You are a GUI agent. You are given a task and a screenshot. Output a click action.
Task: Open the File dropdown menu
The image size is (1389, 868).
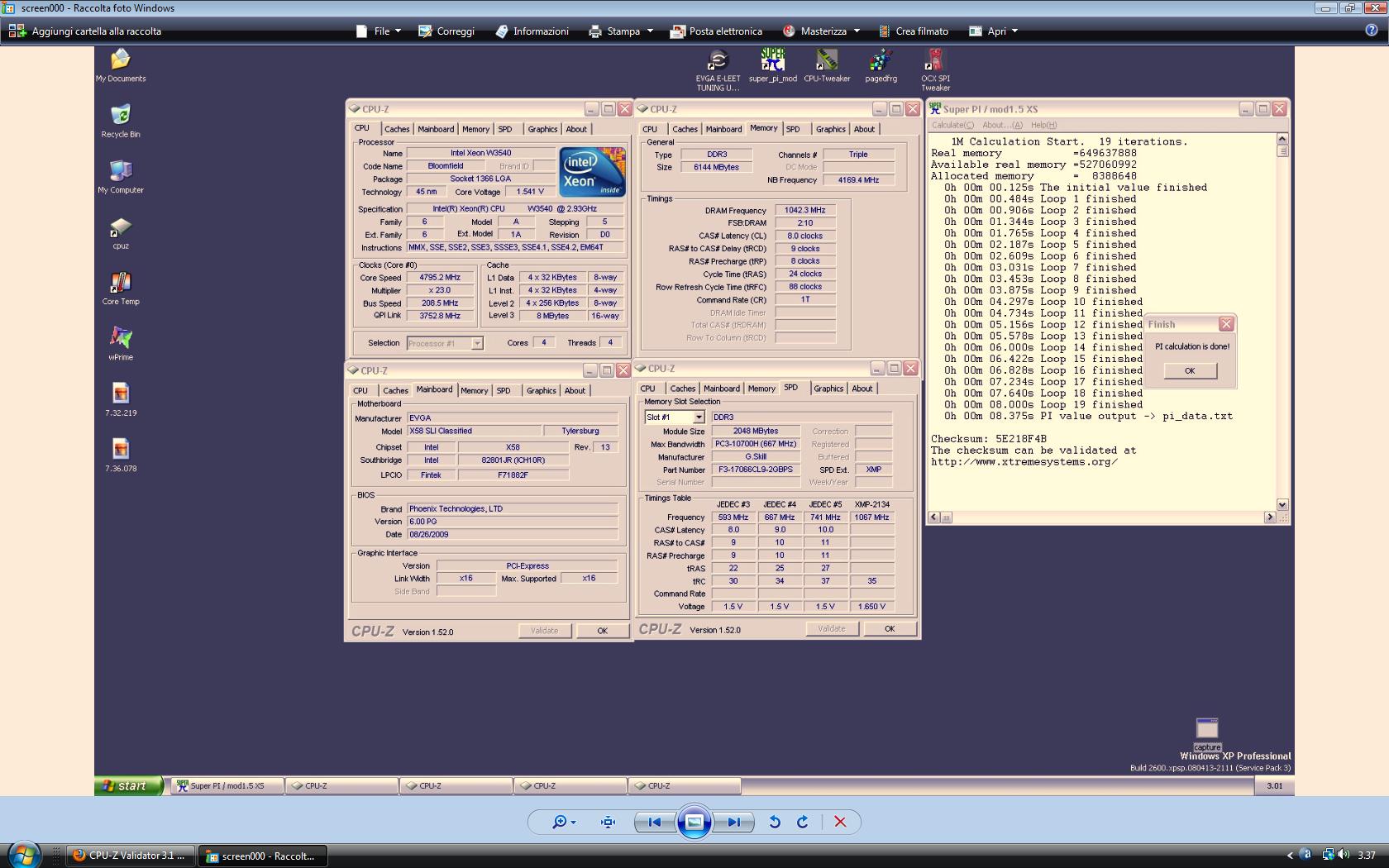pyautogui.click(x=379, y=31)
